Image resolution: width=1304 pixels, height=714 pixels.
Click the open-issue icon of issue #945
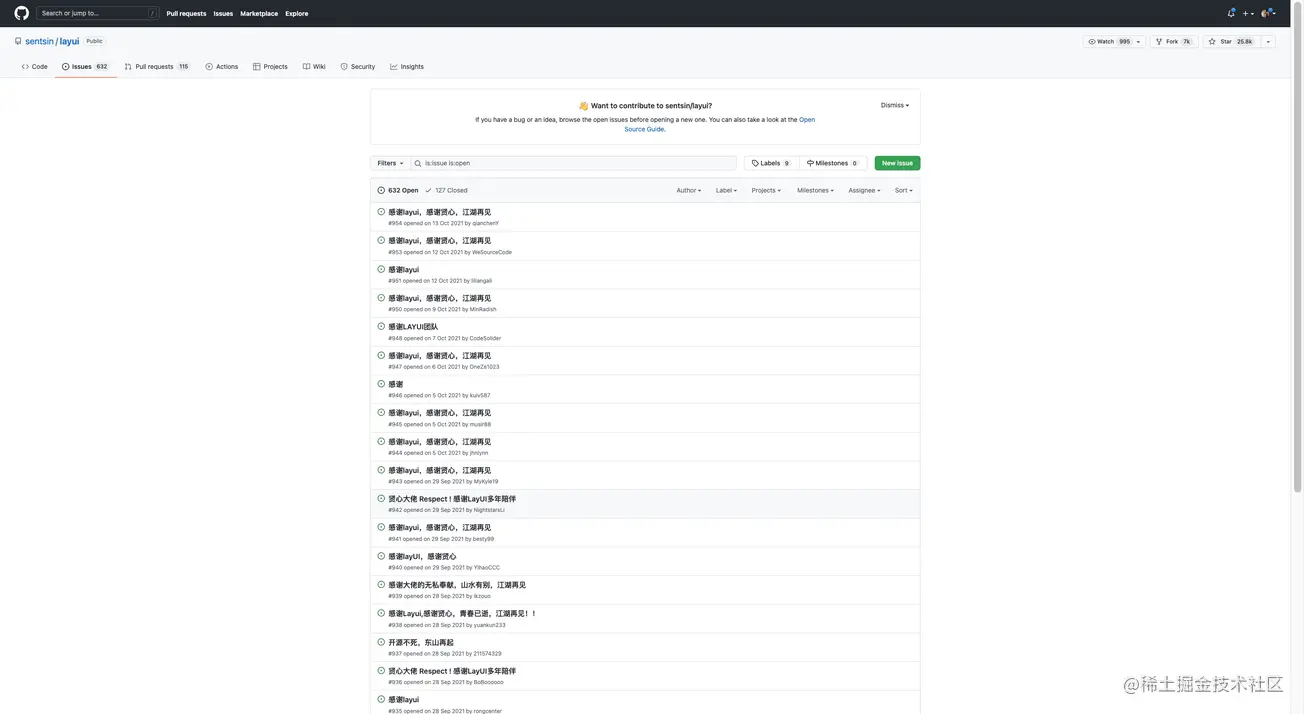point(381,412)
